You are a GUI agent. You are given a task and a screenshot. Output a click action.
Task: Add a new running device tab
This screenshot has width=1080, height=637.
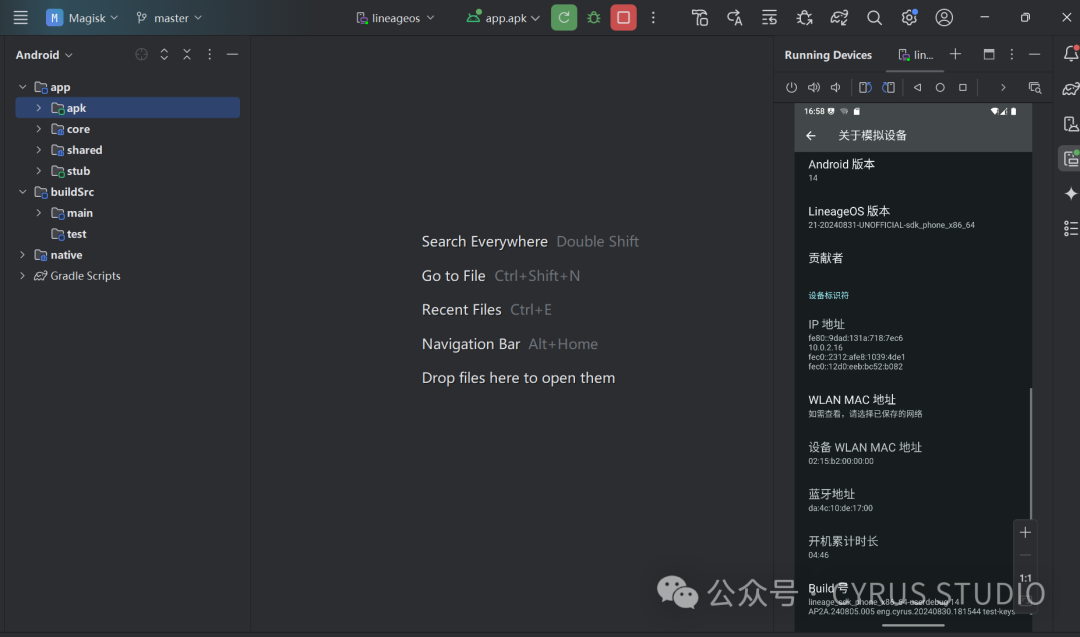click(955, 54)
